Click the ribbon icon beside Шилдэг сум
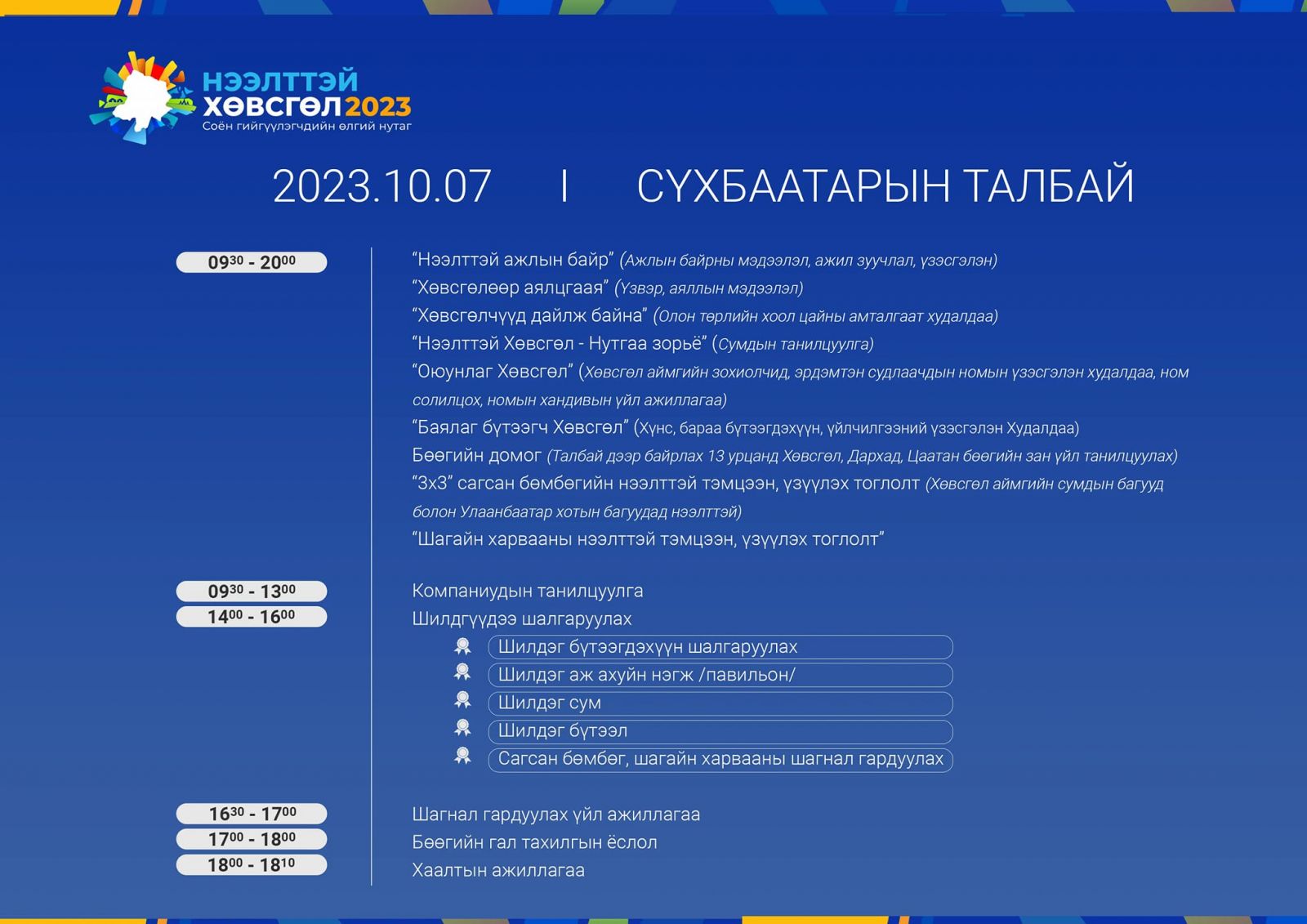 462,700
